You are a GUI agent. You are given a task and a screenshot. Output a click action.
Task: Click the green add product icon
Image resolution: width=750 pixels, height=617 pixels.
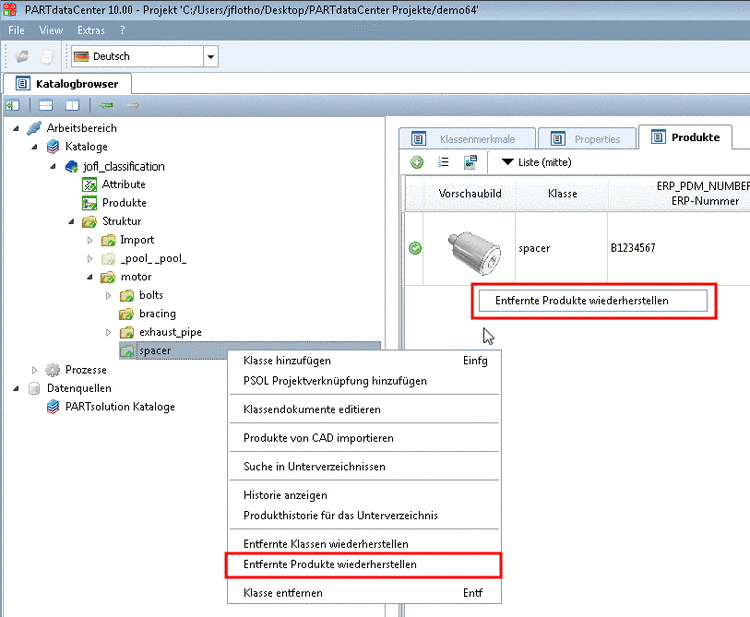click(x=417, y=163)
